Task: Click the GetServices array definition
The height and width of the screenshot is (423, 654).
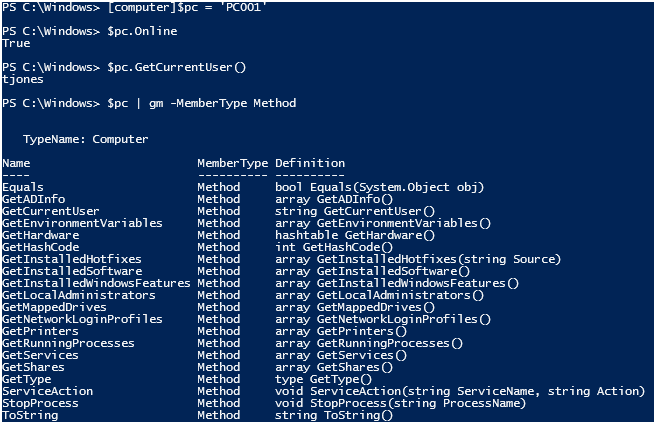Action: click(341, 355)
